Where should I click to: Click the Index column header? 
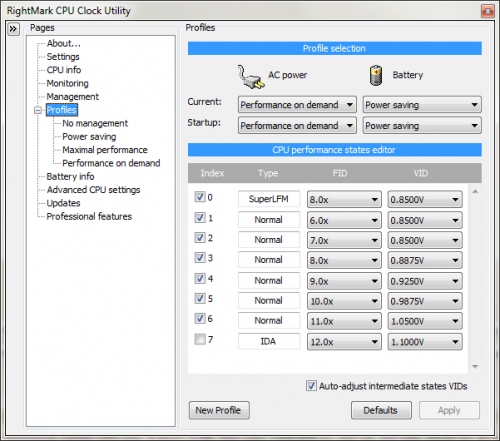click(x=212, y=173)
